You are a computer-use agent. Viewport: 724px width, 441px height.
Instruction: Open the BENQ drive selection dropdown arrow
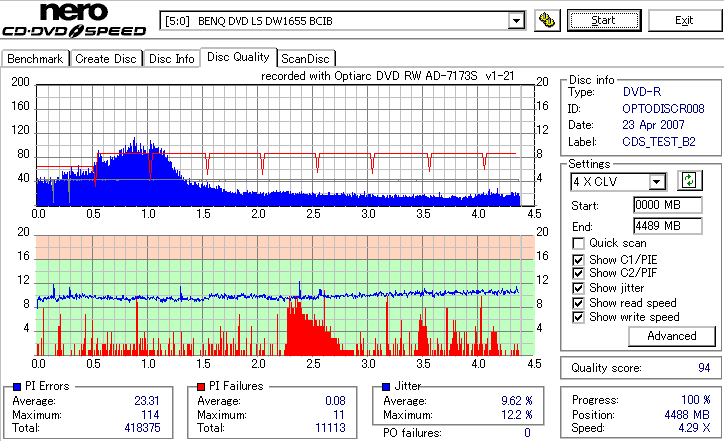(x=516, y=21)
